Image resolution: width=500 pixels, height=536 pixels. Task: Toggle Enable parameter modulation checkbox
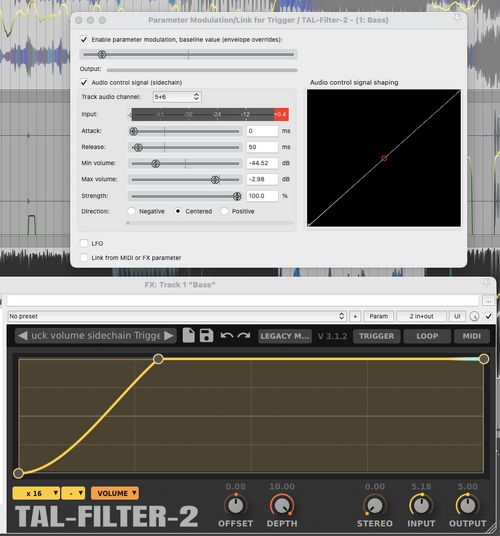84,40
